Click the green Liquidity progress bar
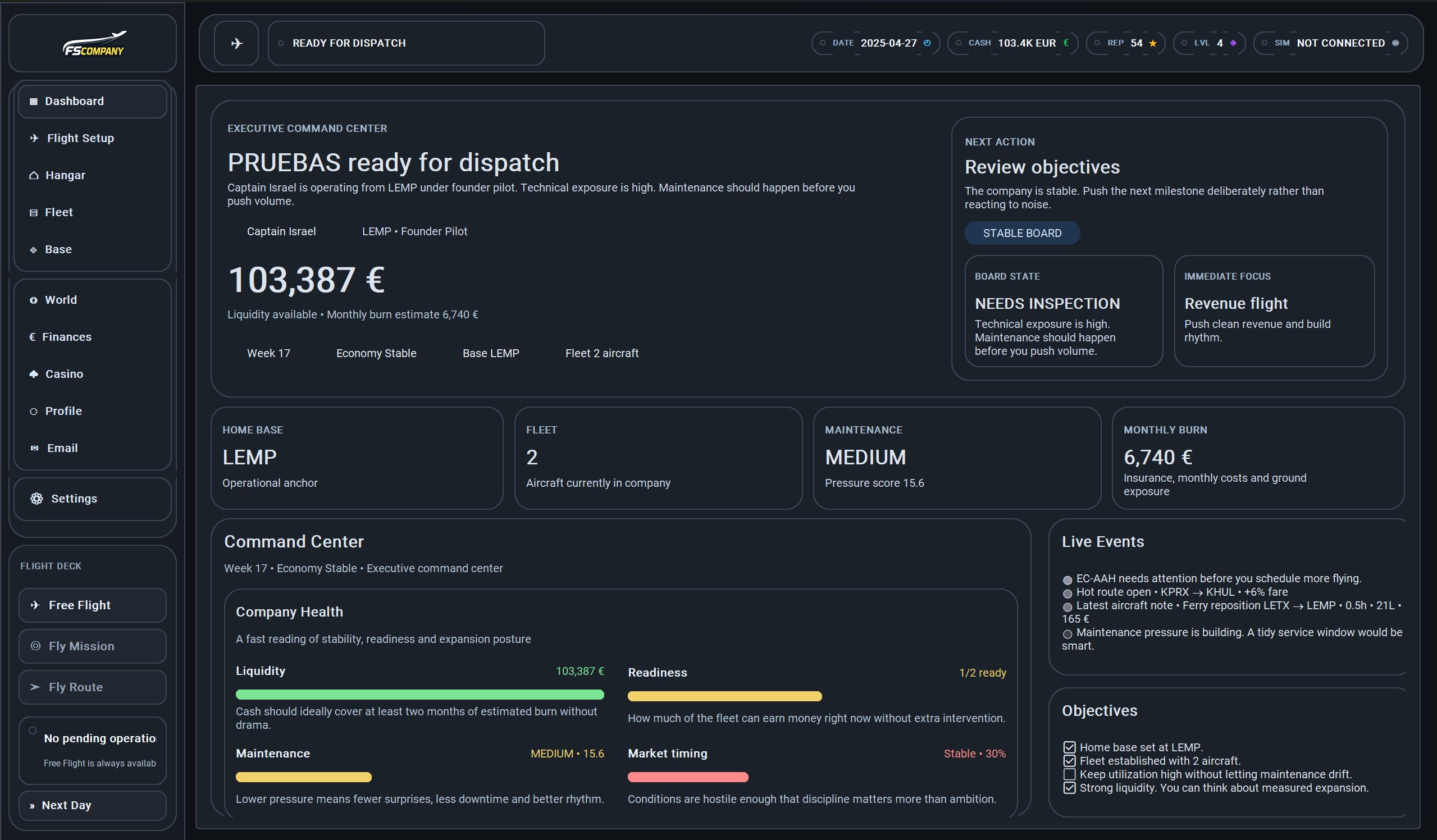The height and width of the screenshot is (840, 1437). pos(419,695)
